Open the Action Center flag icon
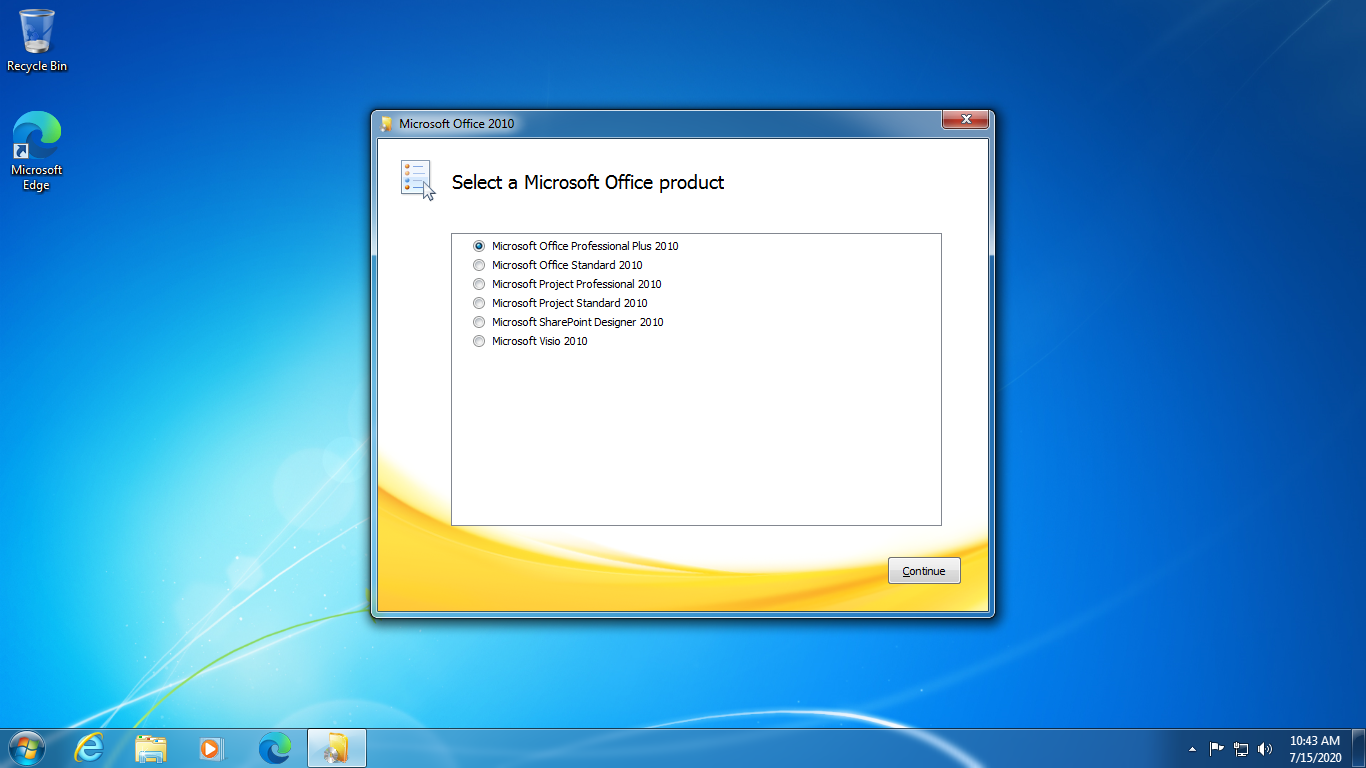This screenshot has height=768, width=1366. pos(1217,748)
